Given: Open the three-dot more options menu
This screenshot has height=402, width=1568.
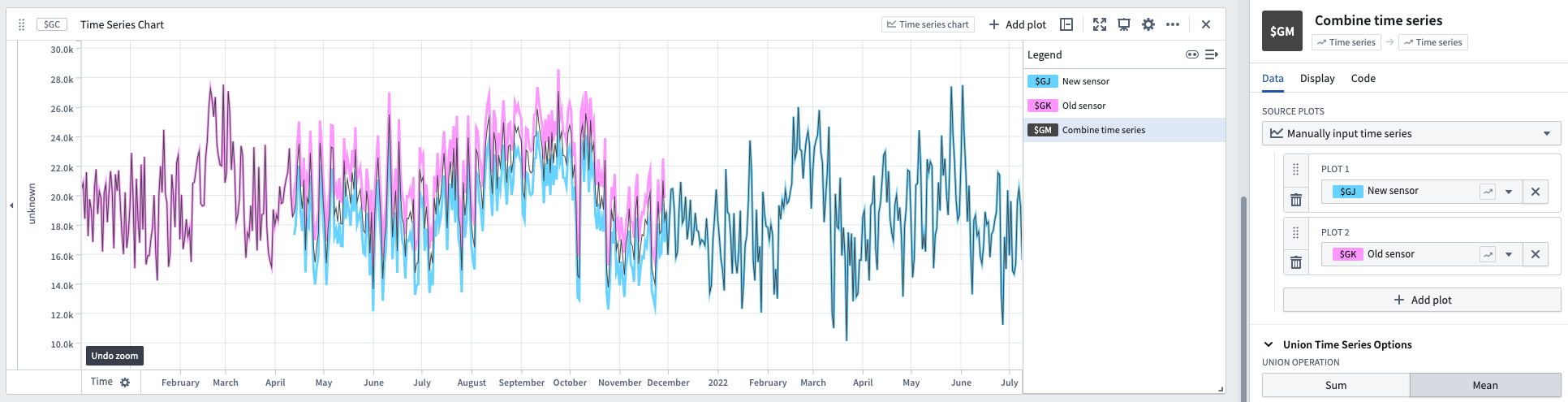Looking at the screenshot, I should click(x=1173, y=24).
